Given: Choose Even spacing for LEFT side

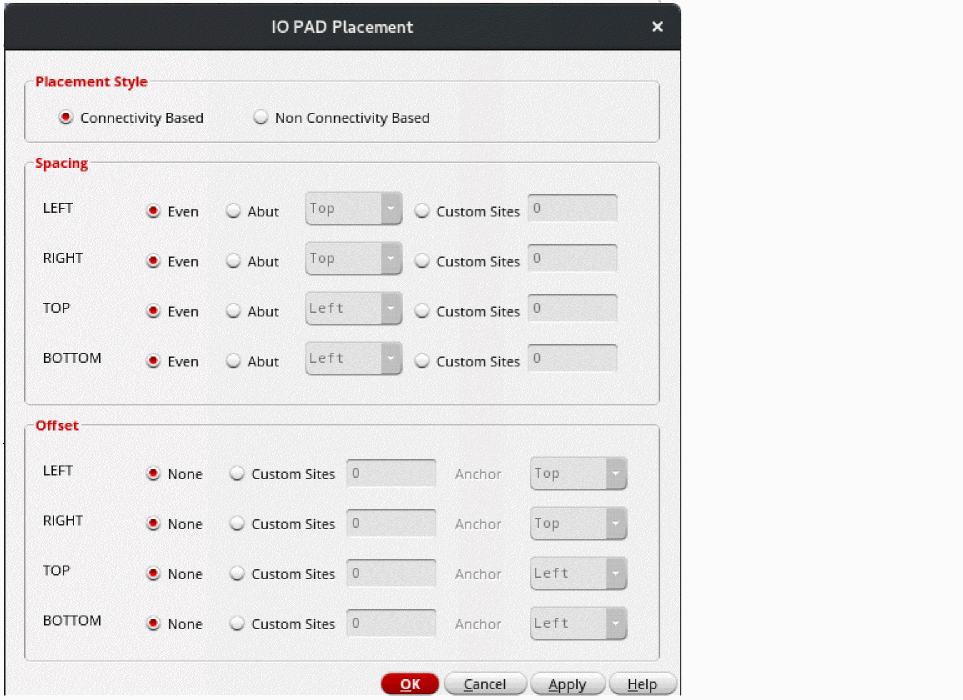Looking at the screenshot, I should click(x=153, y=211).
